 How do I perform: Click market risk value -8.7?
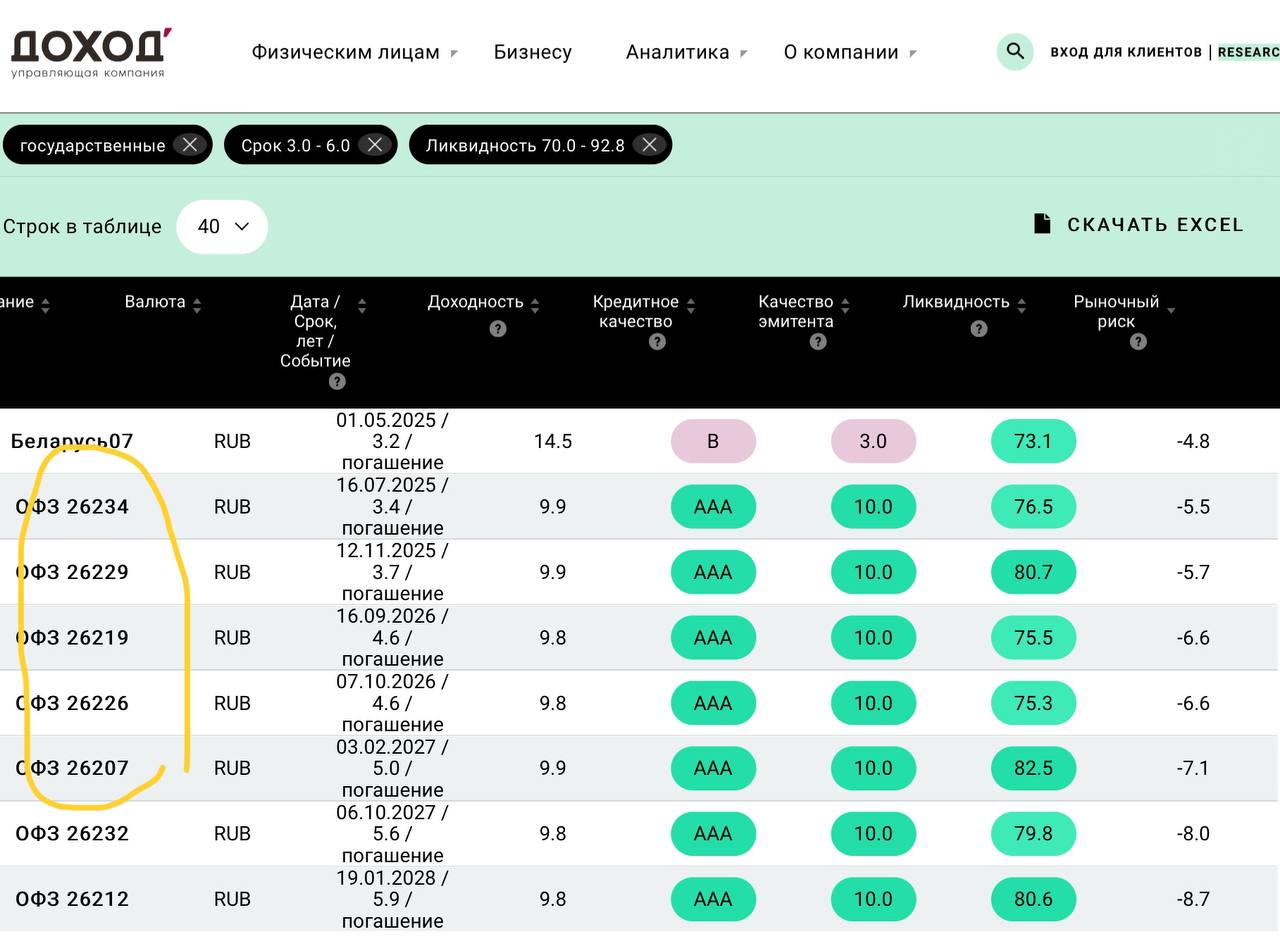pyautogui.click(x=1193, y=899)
